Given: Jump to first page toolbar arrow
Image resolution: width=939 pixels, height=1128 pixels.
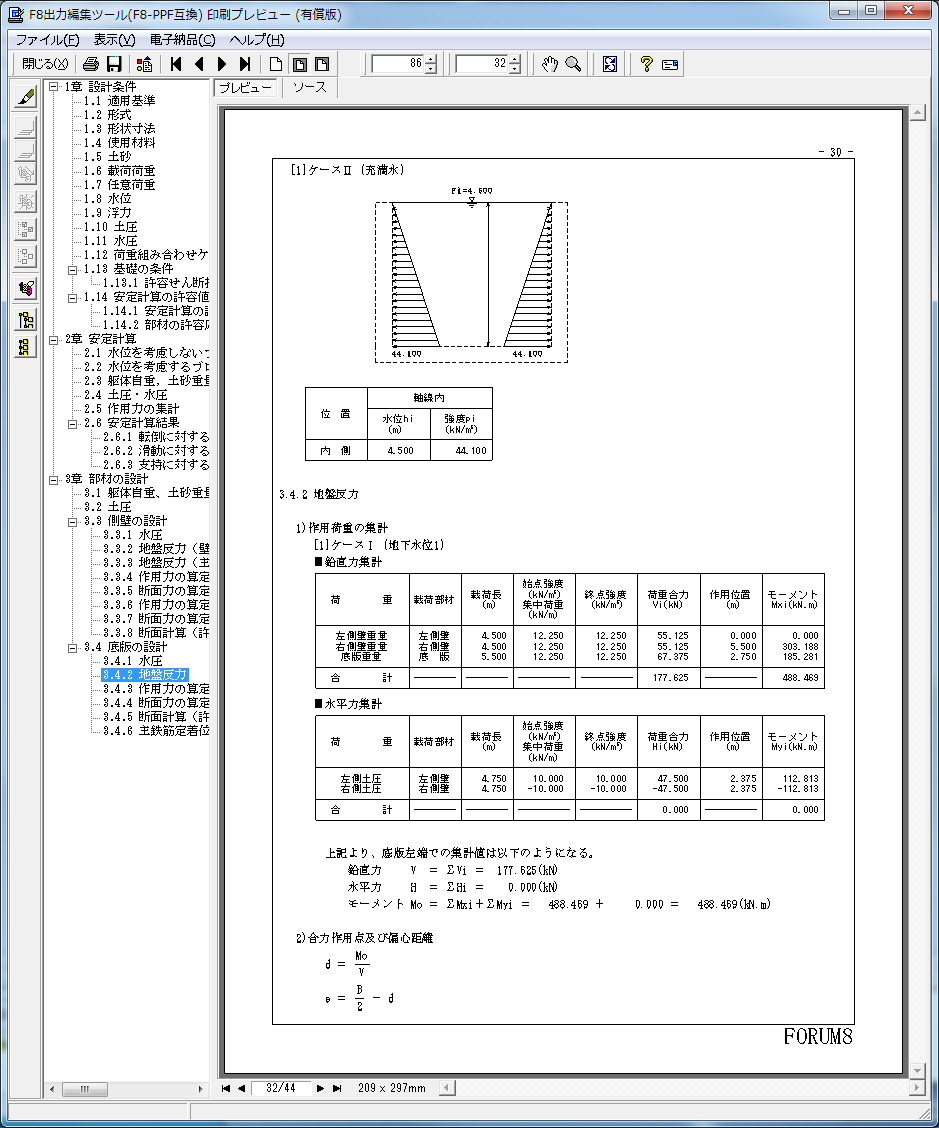Looking at the screenshot, I should click(x=176, y=64).
